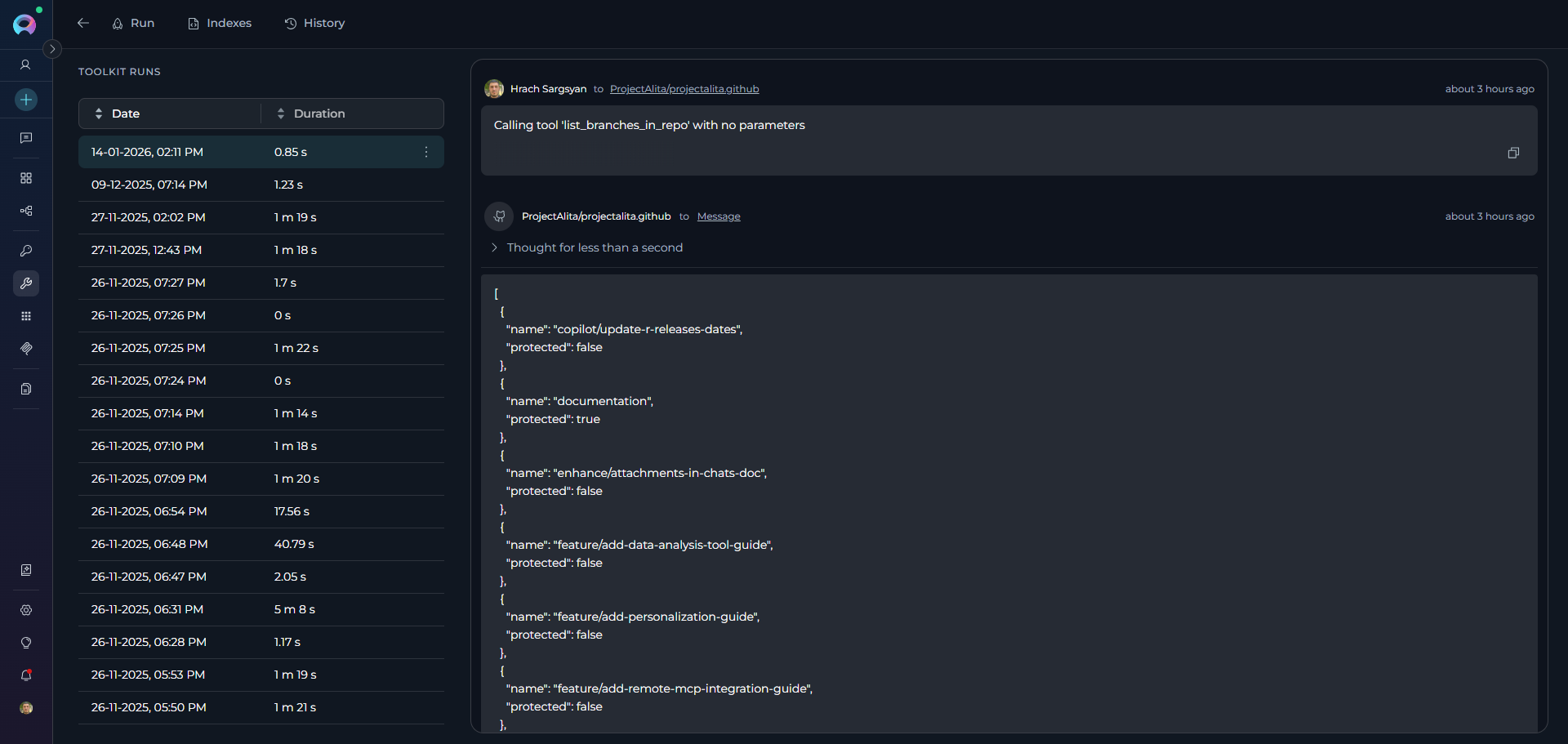Viewport: 1568px width, 744px height.
Task: Open the three-dot menu for selected run
Action: pyautogui.click(x=426, y=152)
